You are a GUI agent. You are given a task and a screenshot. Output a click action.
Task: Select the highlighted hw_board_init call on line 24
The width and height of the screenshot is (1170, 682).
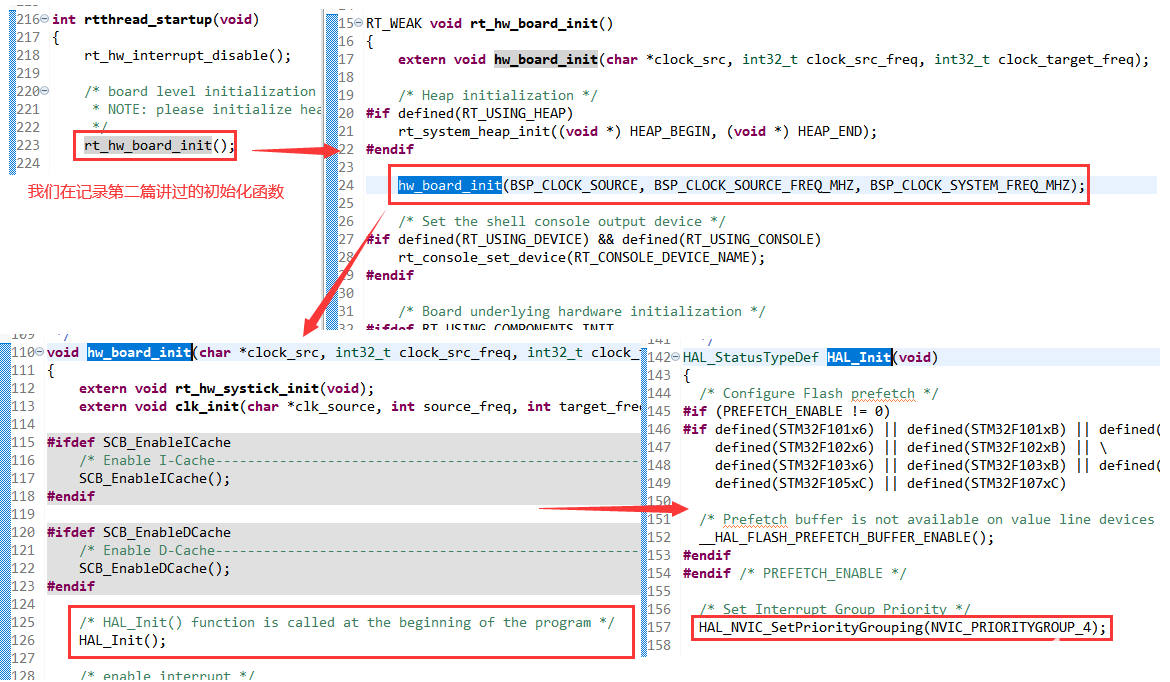(450, 185)
